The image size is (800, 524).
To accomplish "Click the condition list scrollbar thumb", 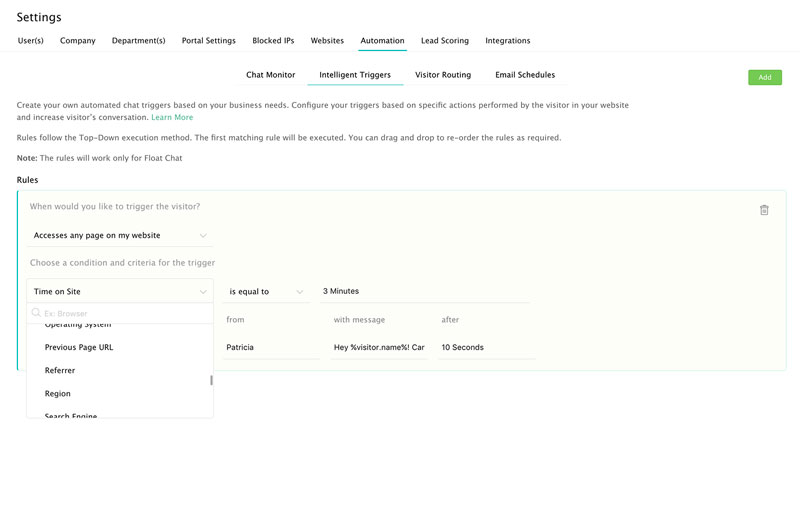I will [x=211, y=380].
